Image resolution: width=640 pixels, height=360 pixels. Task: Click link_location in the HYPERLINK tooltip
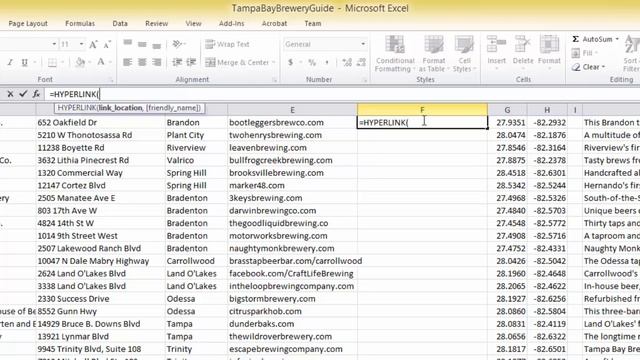[120, 108]
